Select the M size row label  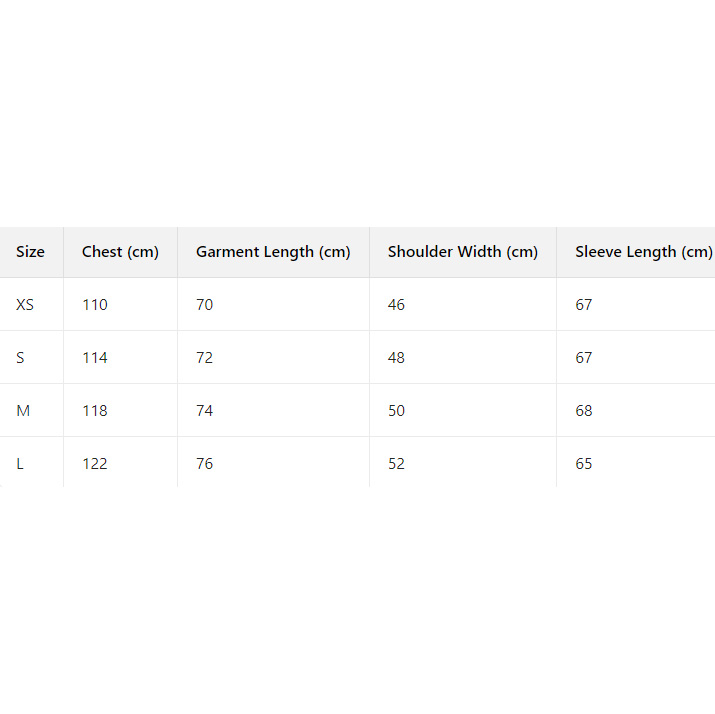(x=23, y=410)
